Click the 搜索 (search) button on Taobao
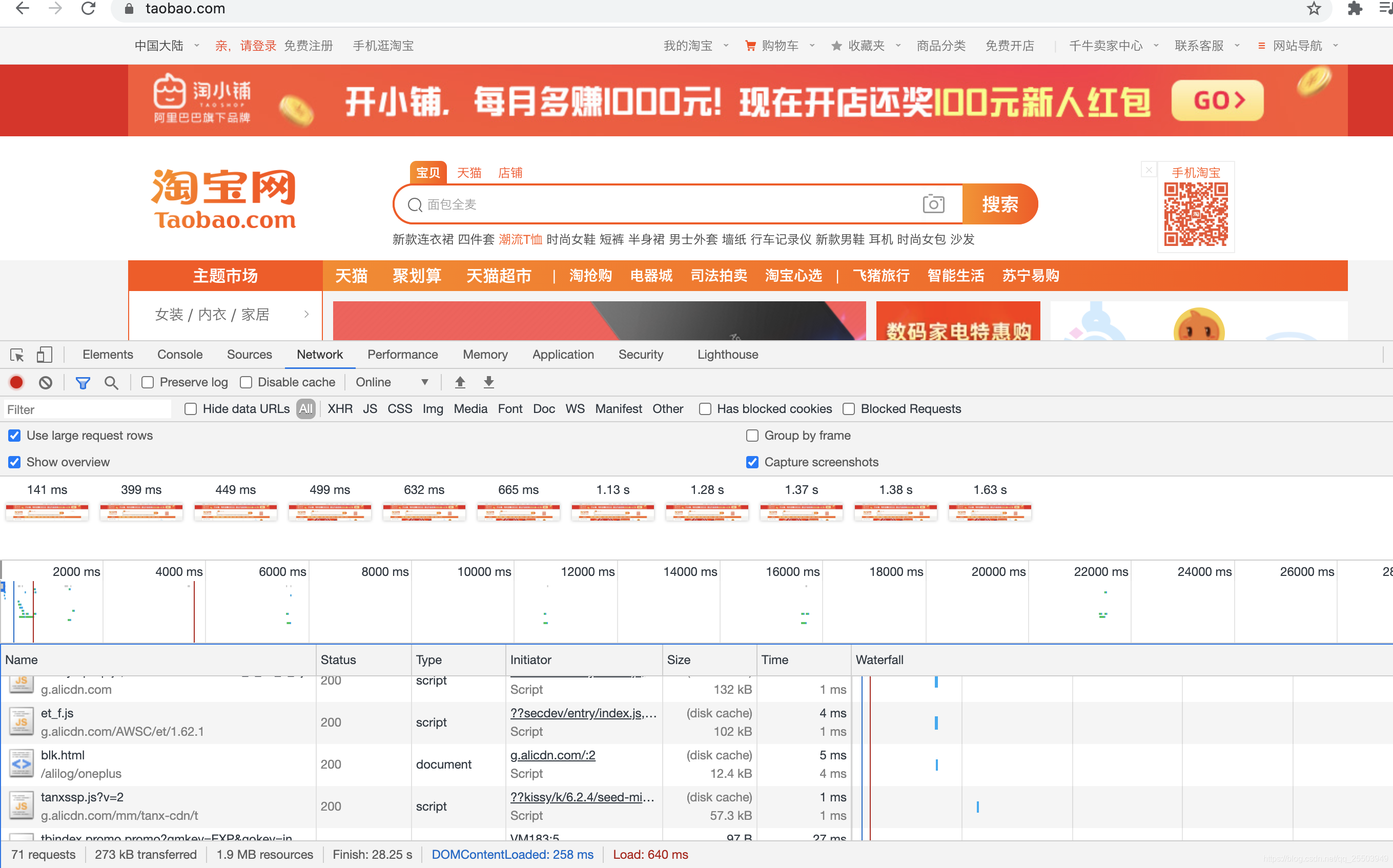The width and height of the screenshot is (1393, 868). coord(1001,205)
